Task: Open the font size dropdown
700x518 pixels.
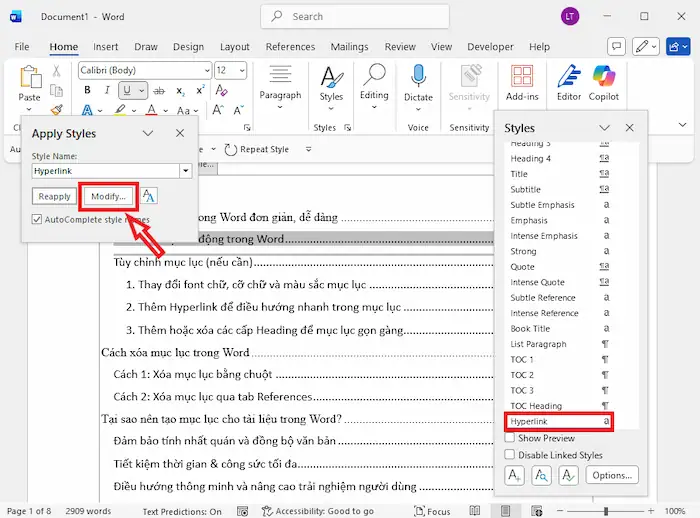Action: click(242, 70)
